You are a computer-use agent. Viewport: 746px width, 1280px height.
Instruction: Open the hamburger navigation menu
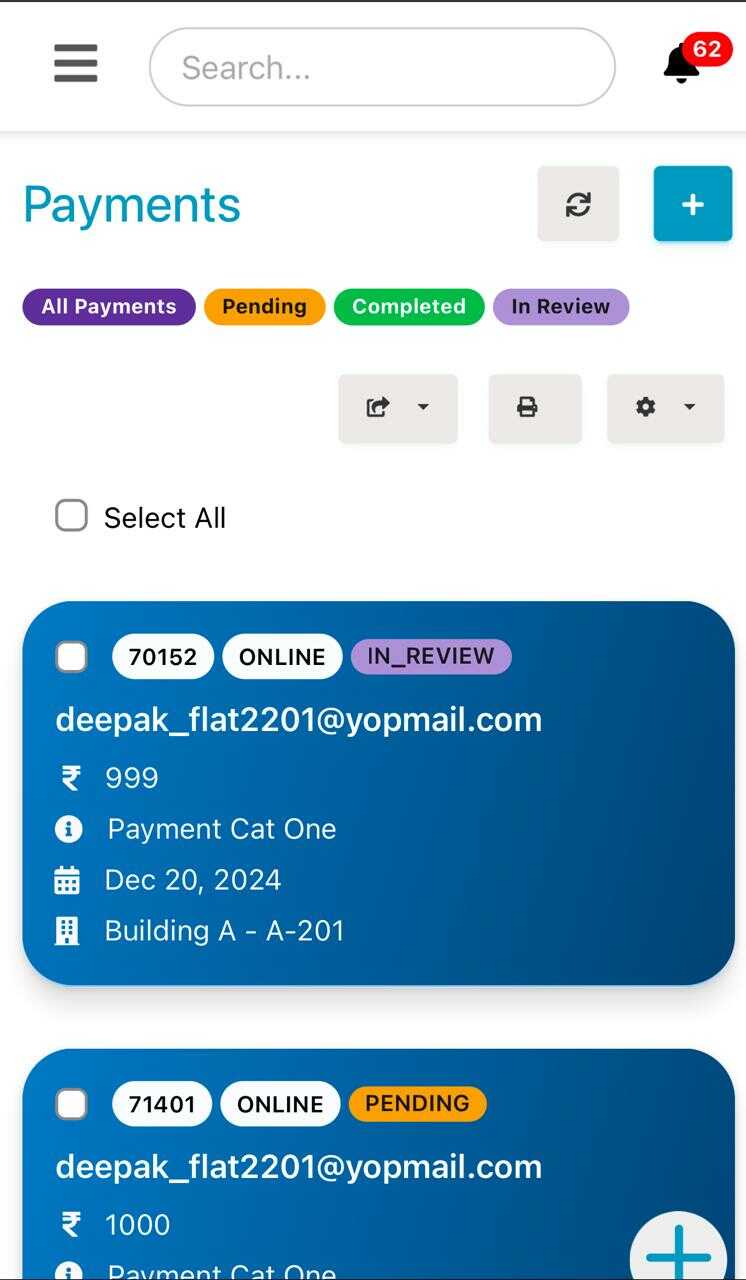[76, 64]
